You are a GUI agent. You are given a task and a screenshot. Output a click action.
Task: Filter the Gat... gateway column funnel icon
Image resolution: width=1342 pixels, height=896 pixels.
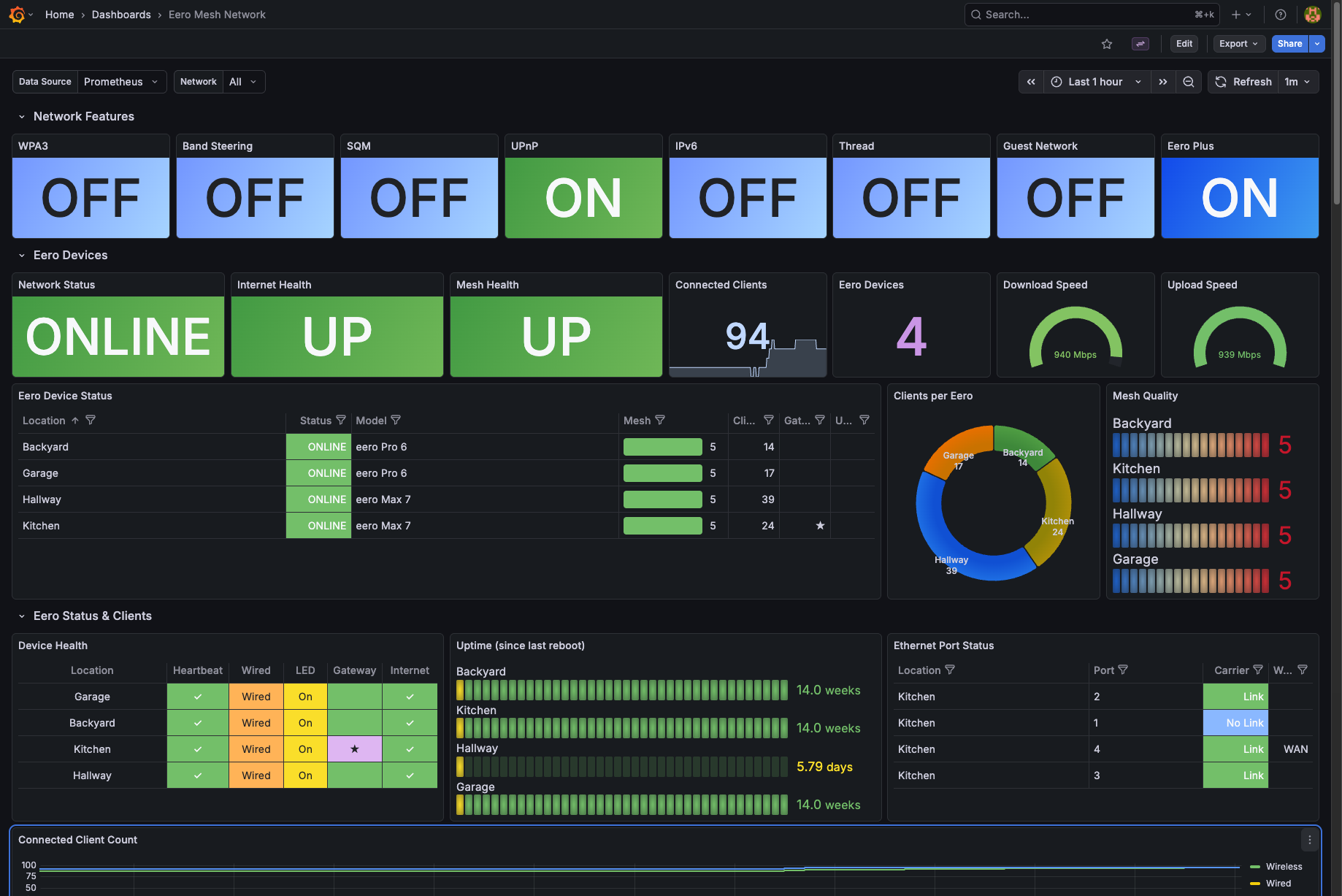[820, 420]
